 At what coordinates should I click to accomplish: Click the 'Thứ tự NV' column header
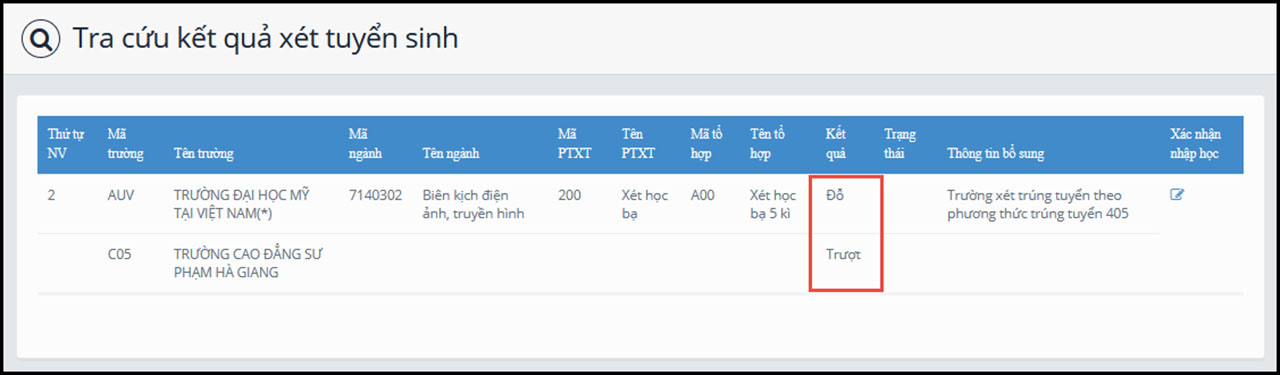pos(65,144)
